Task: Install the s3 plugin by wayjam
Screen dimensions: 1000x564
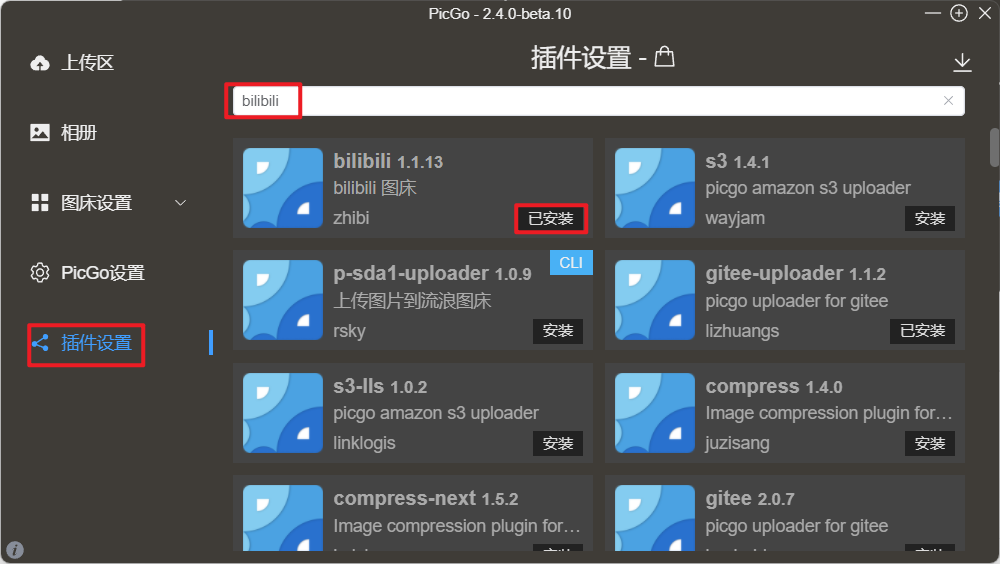Action: pyautogui.click(x=929, y=218)
